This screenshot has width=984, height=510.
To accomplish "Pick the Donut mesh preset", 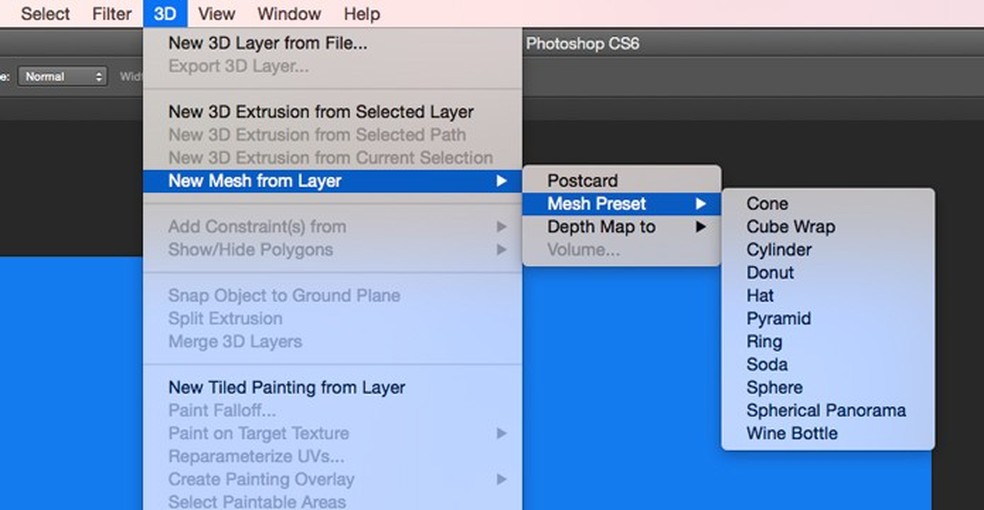I will click(770, 273).
